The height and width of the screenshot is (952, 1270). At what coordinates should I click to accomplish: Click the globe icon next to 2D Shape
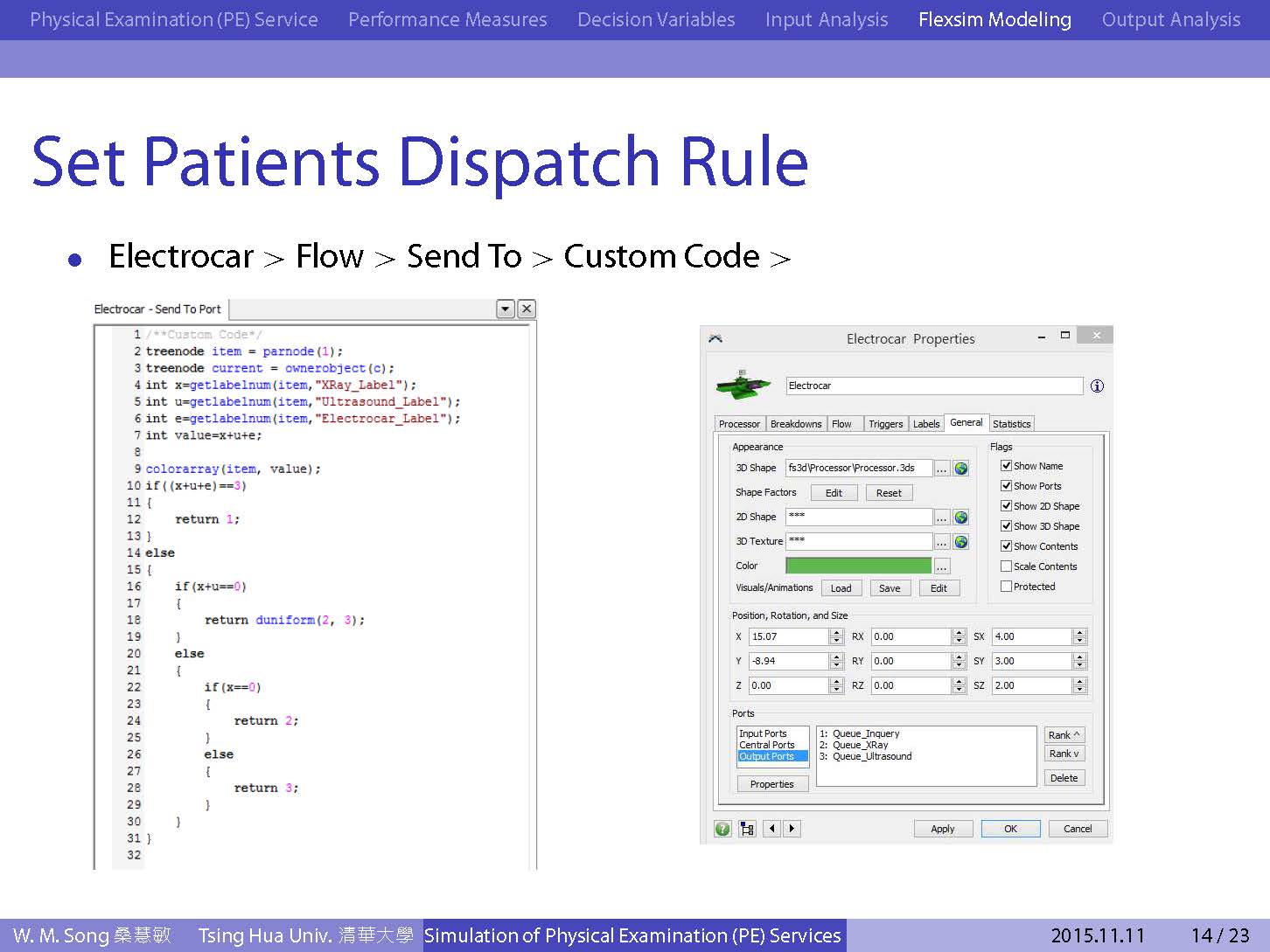[961, 518]
